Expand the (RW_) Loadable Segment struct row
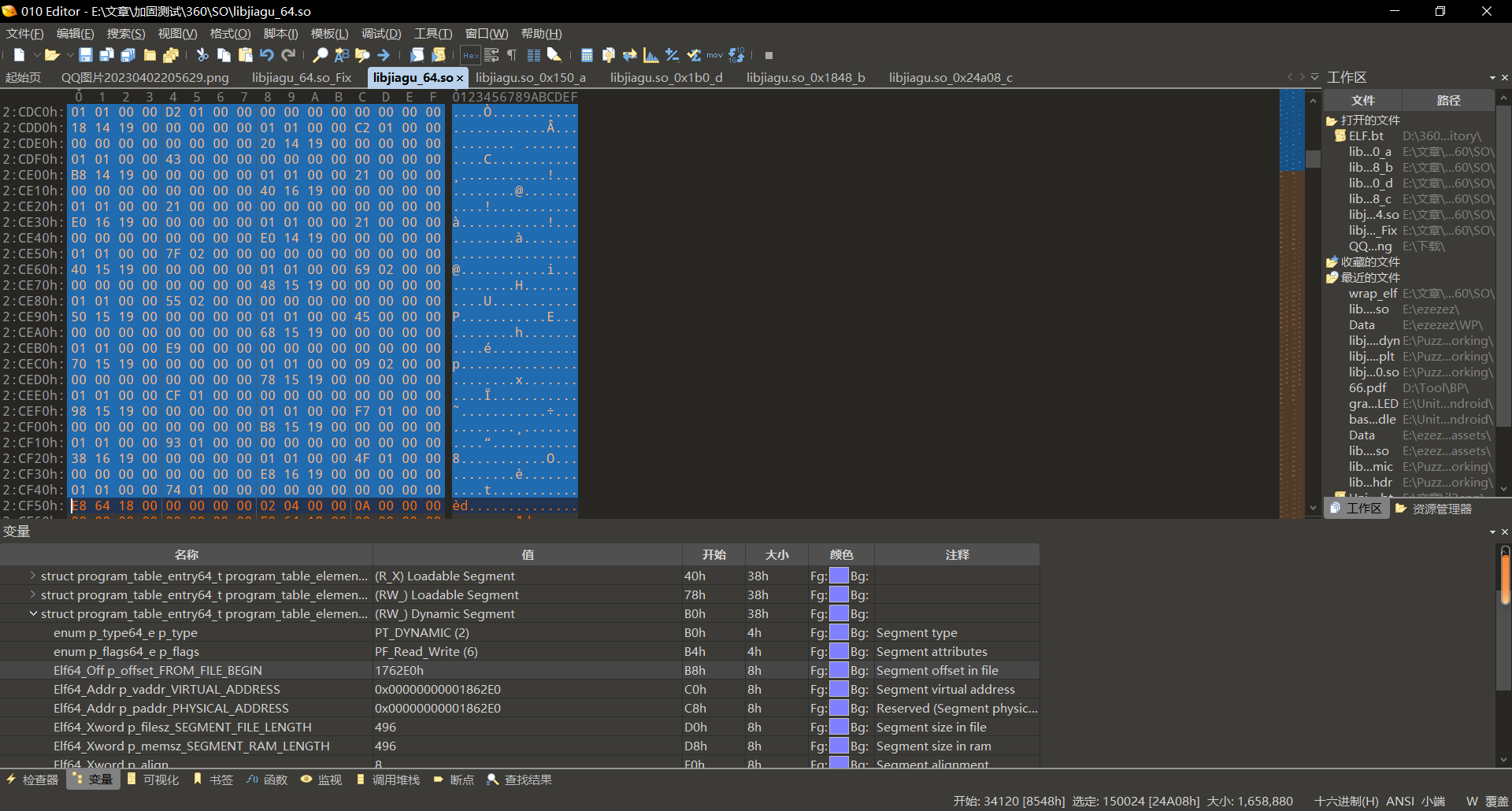The width and height of the screenshot is (1512, 811). tap(32, 594)
